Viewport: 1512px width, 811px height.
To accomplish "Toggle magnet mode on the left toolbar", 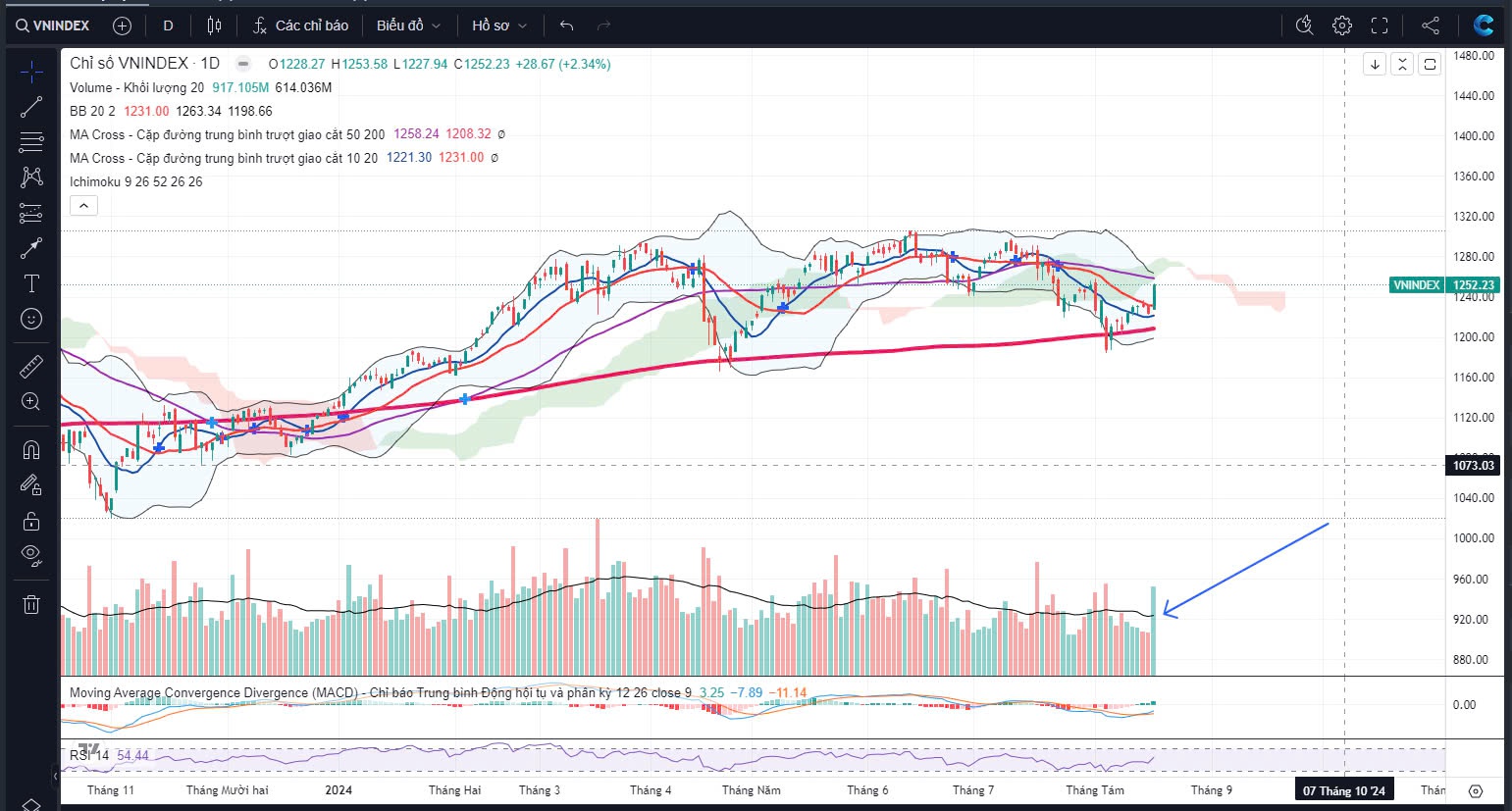I will tap(31, 450).
